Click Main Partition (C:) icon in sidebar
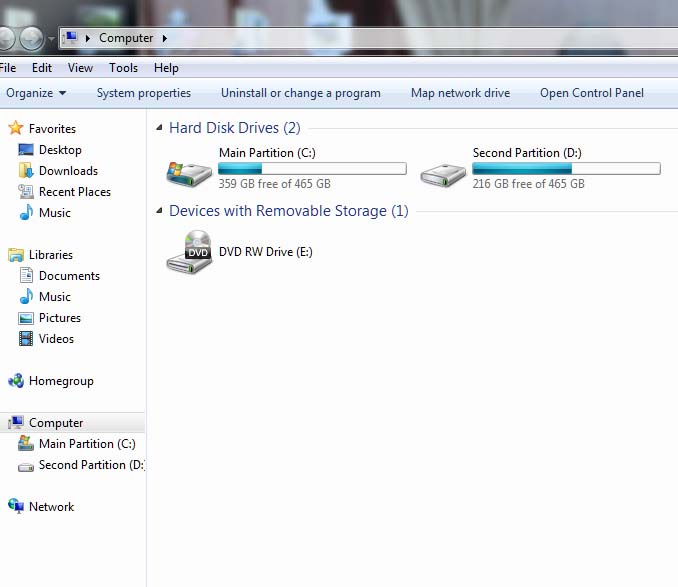This screenshot has width=678, height=587. click(x=26, y=443)
